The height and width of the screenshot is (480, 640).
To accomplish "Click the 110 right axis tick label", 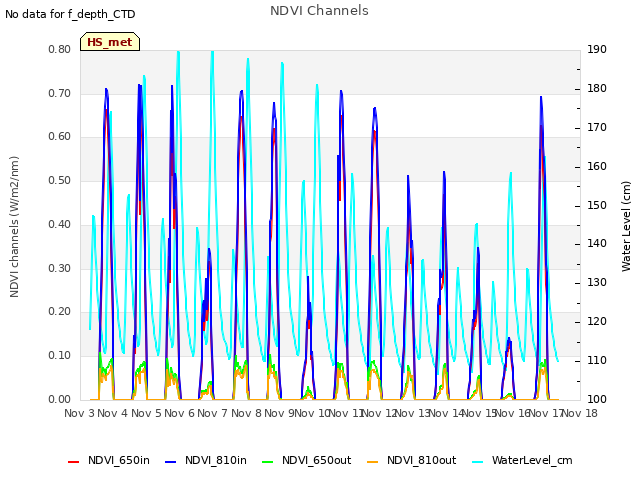I will click(x=597, y=361).
